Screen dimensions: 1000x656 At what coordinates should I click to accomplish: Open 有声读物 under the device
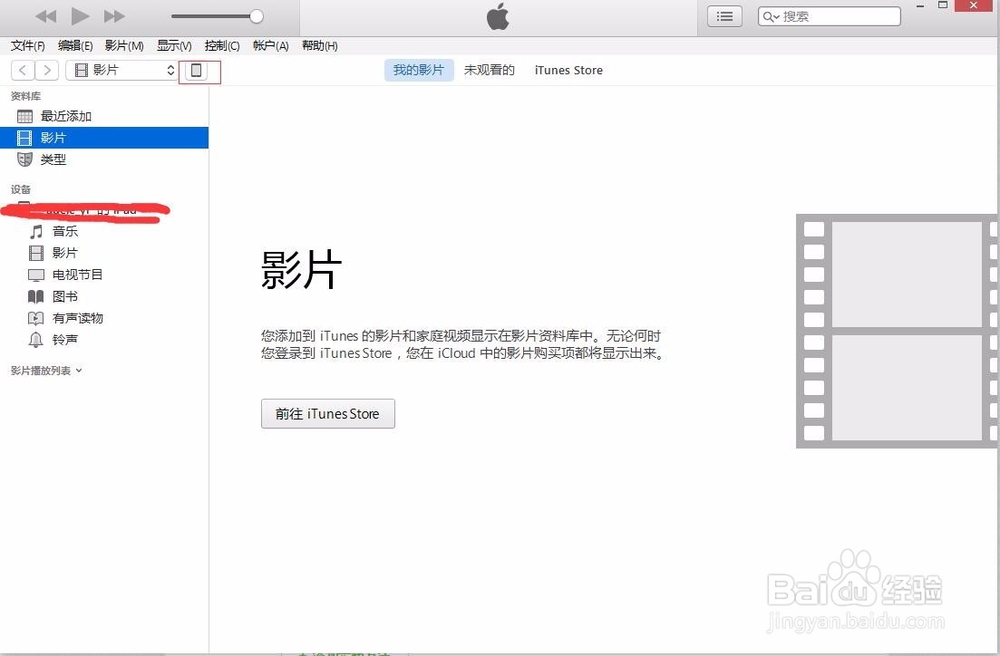click(x=77, y=318)
